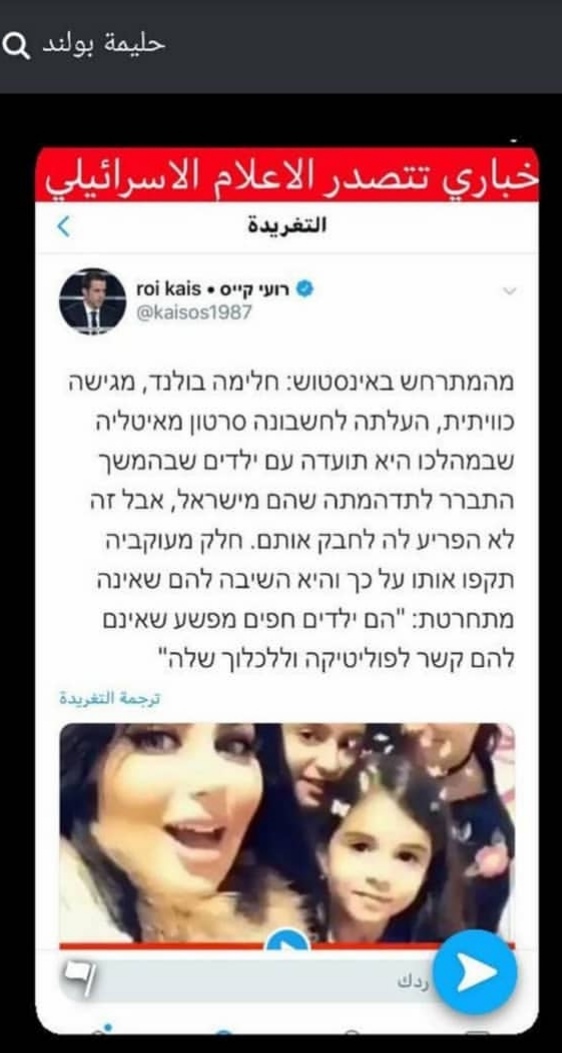Viewport: 562px width, 1053px height.
Task: Tap the blue send arrow button
Action: coord(475,972)
